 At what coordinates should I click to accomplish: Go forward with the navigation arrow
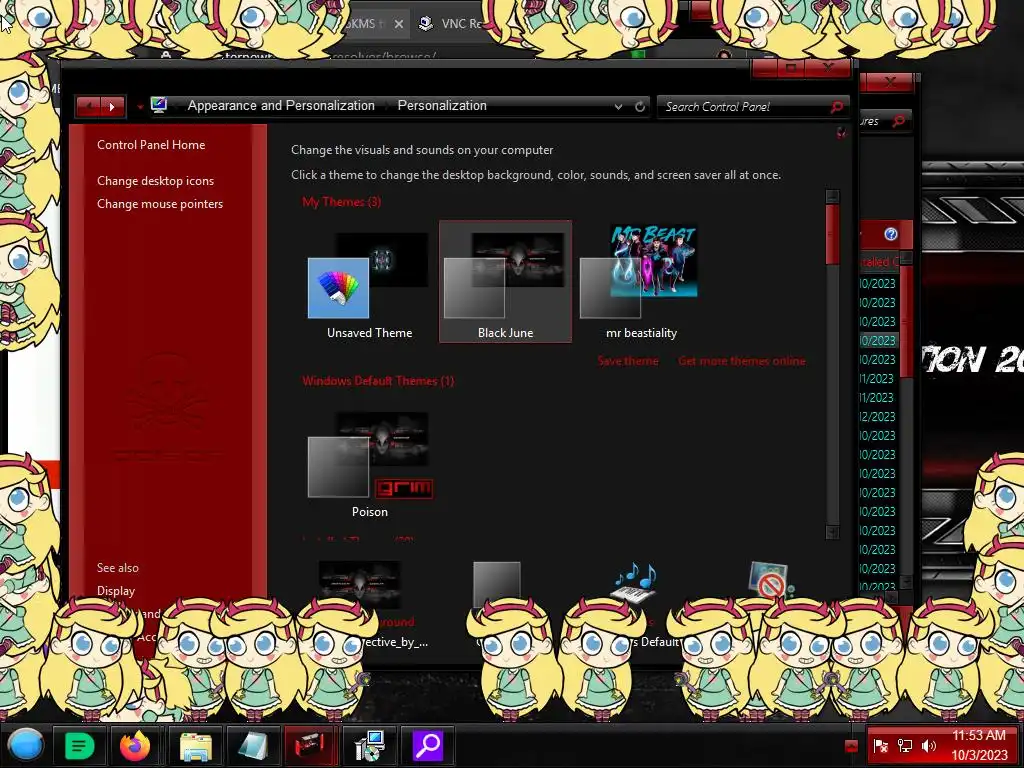coord(112,106)
